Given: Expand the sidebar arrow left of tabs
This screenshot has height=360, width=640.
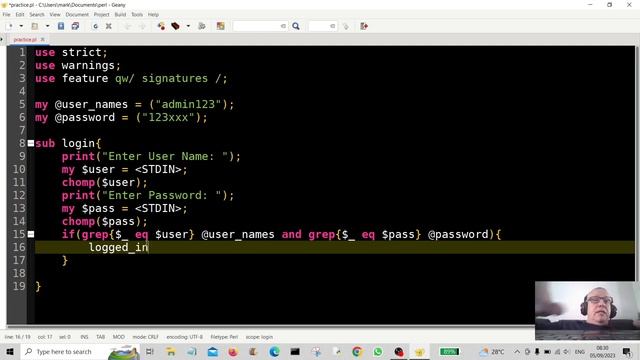Looking at the screenshot, I should (x=2, y=40).
